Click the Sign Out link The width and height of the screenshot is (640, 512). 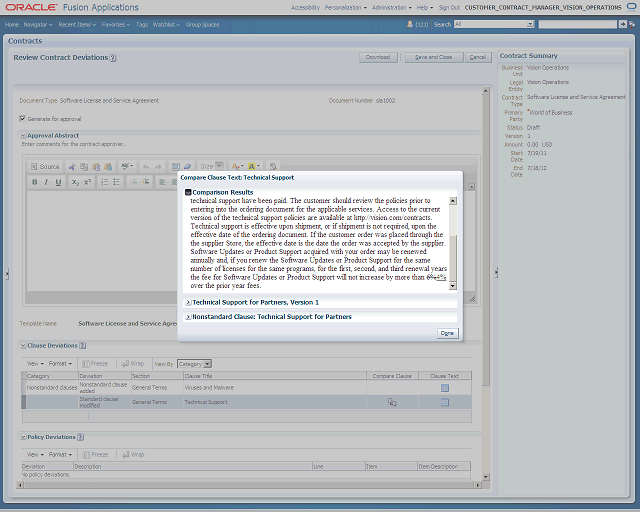[x=449, y=7]
